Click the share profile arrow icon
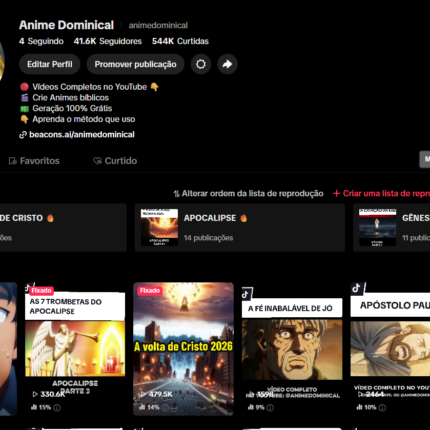430x430 pixels. pyautogui.click(x=227, y=64)
